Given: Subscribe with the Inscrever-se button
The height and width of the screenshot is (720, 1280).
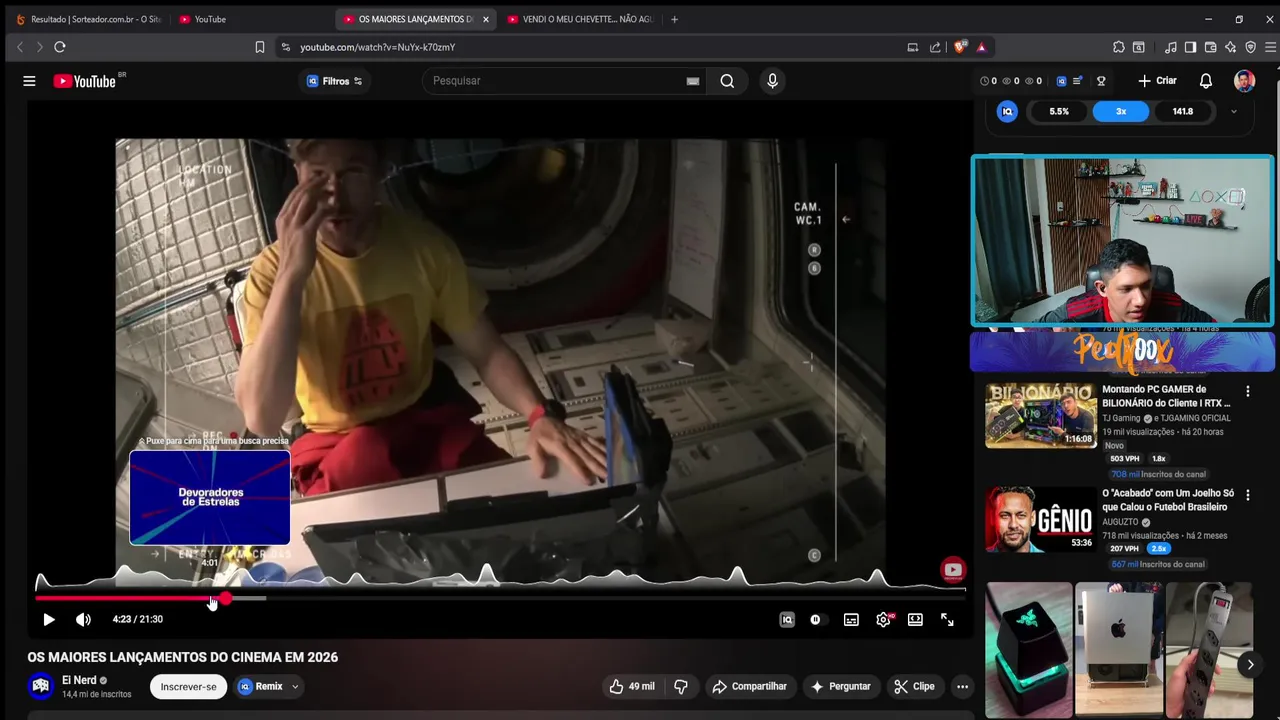Looking at the screenshot, I should point(188,687).
